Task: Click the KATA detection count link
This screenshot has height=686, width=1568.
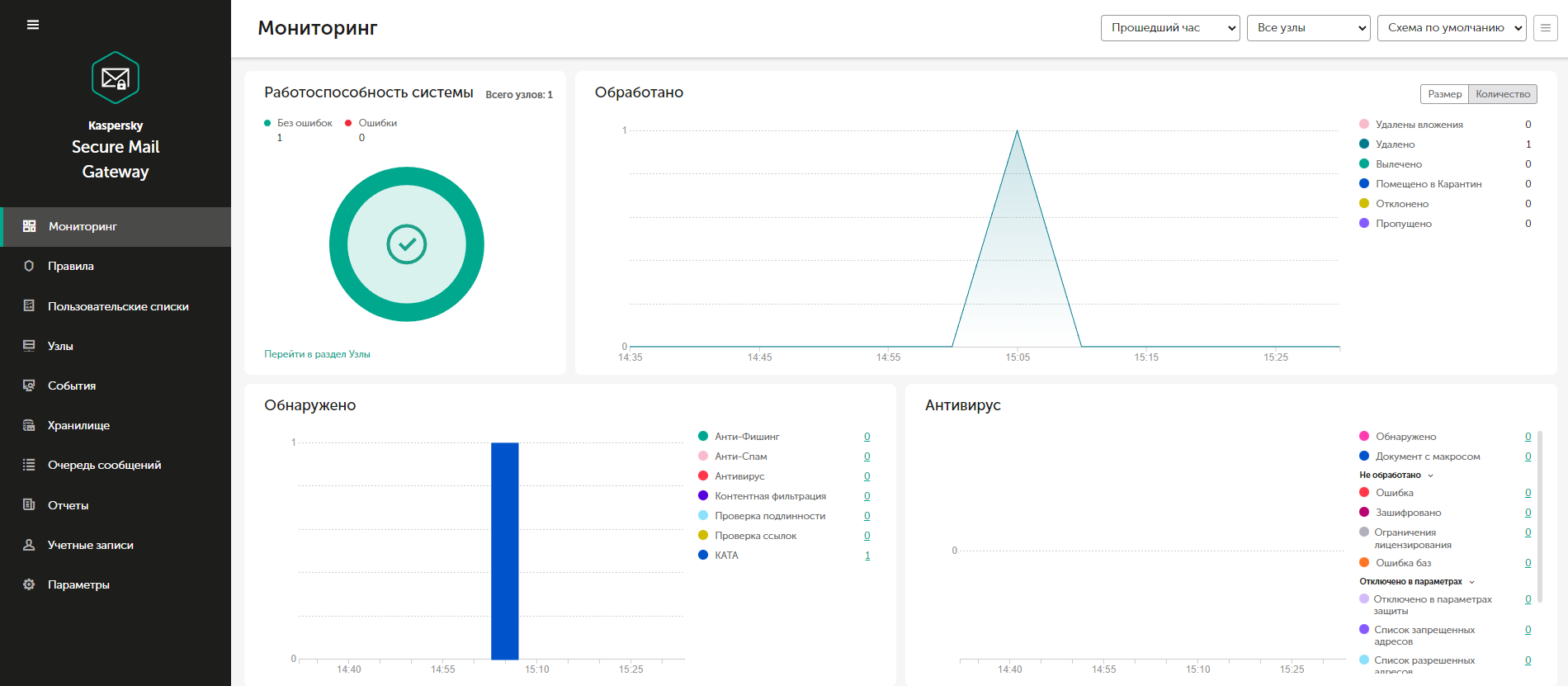Action: tap(867, 556)
